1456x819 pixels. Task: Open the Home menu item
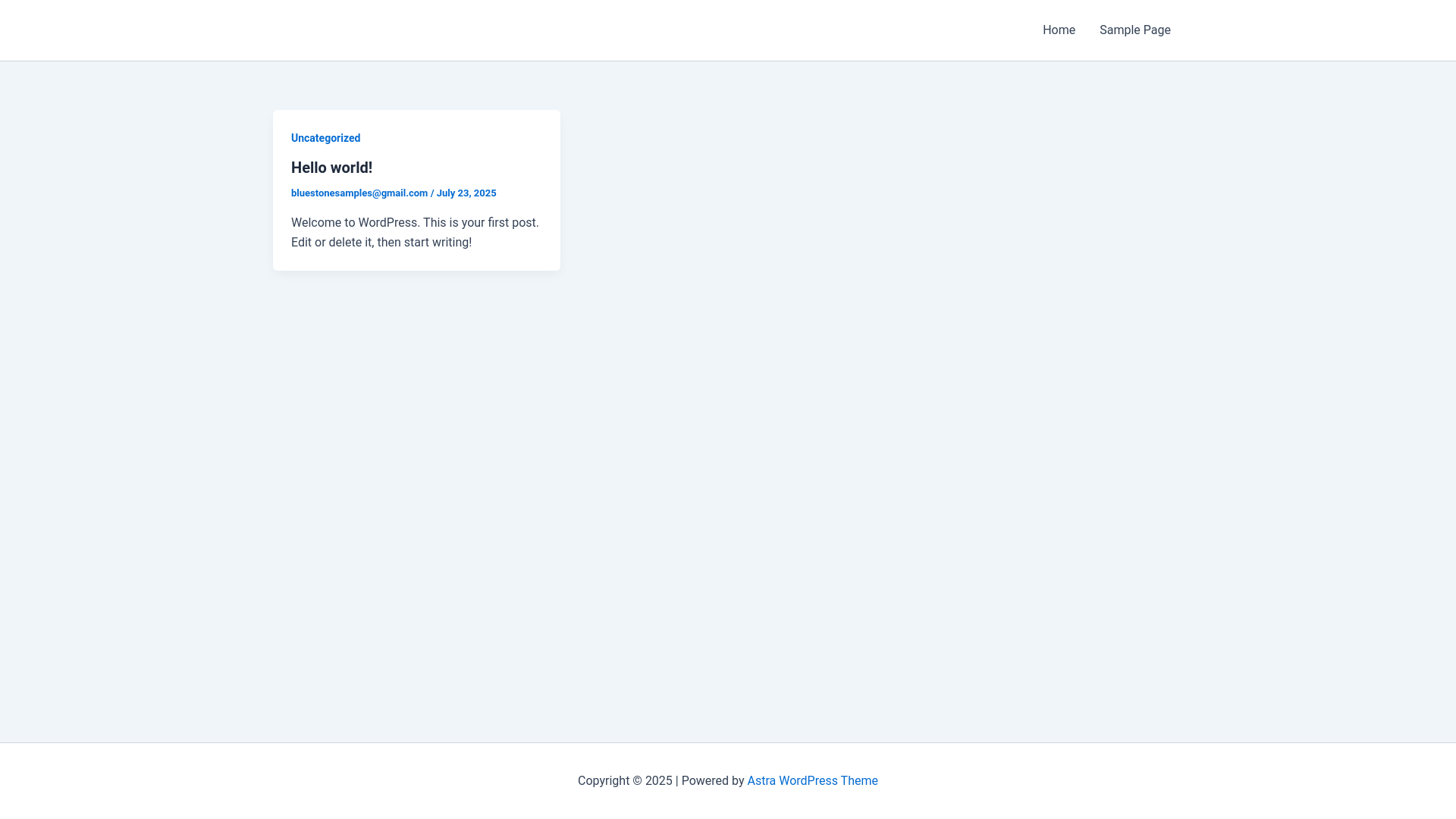point(1059,30)
